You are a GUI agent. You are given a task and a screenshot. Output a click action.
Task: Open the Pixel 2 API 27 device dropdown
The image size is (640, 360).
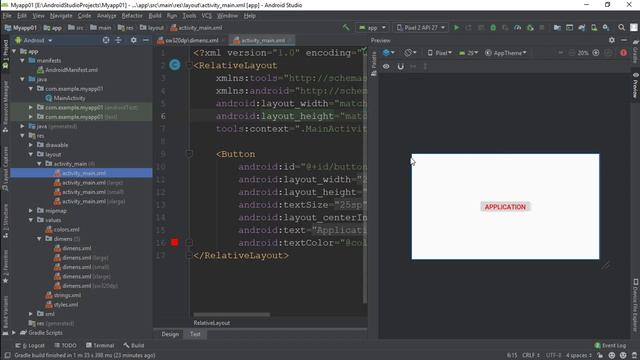[421, 28]
